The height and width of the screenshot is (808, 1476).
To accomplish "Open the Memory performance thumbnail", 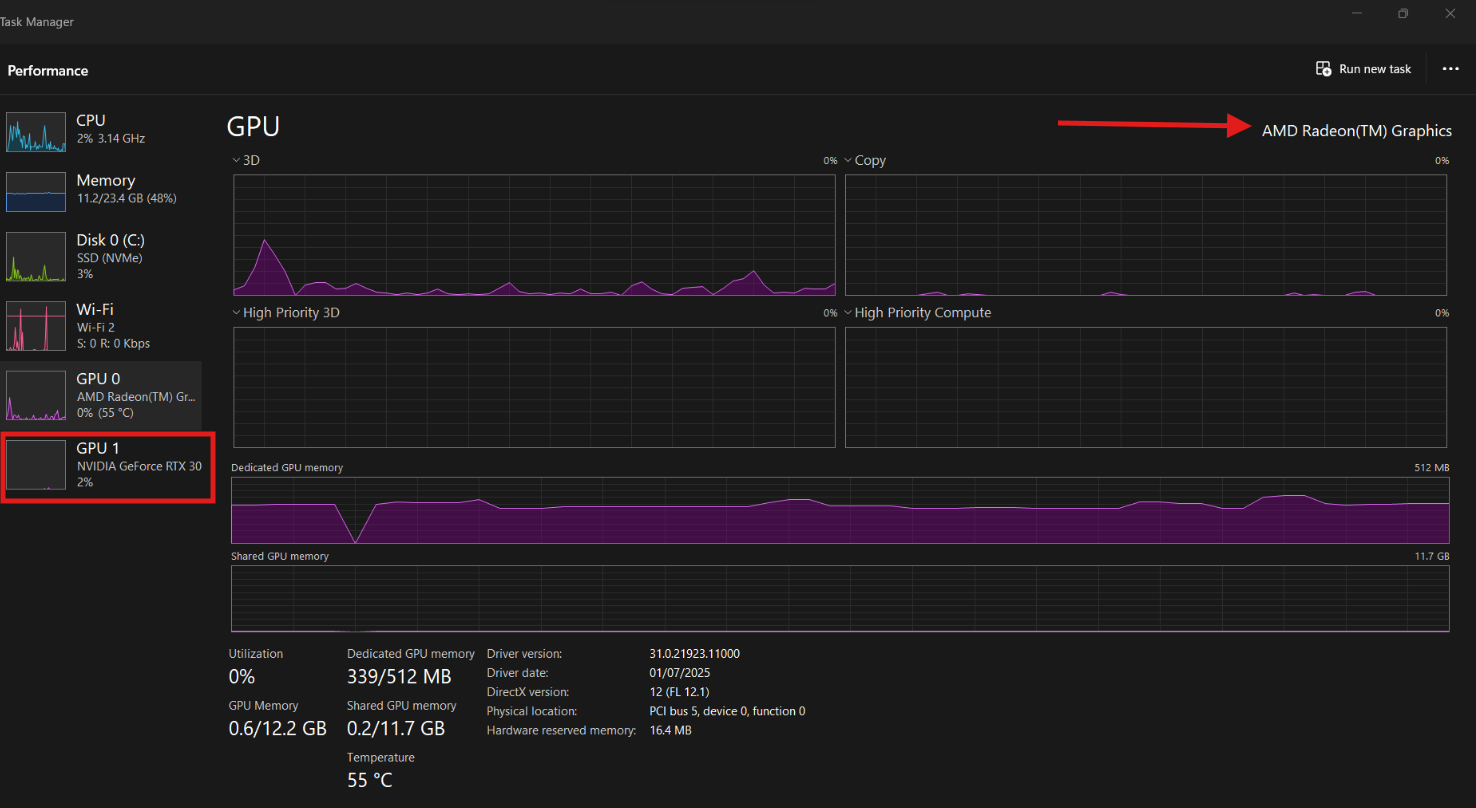I will 36,191.
